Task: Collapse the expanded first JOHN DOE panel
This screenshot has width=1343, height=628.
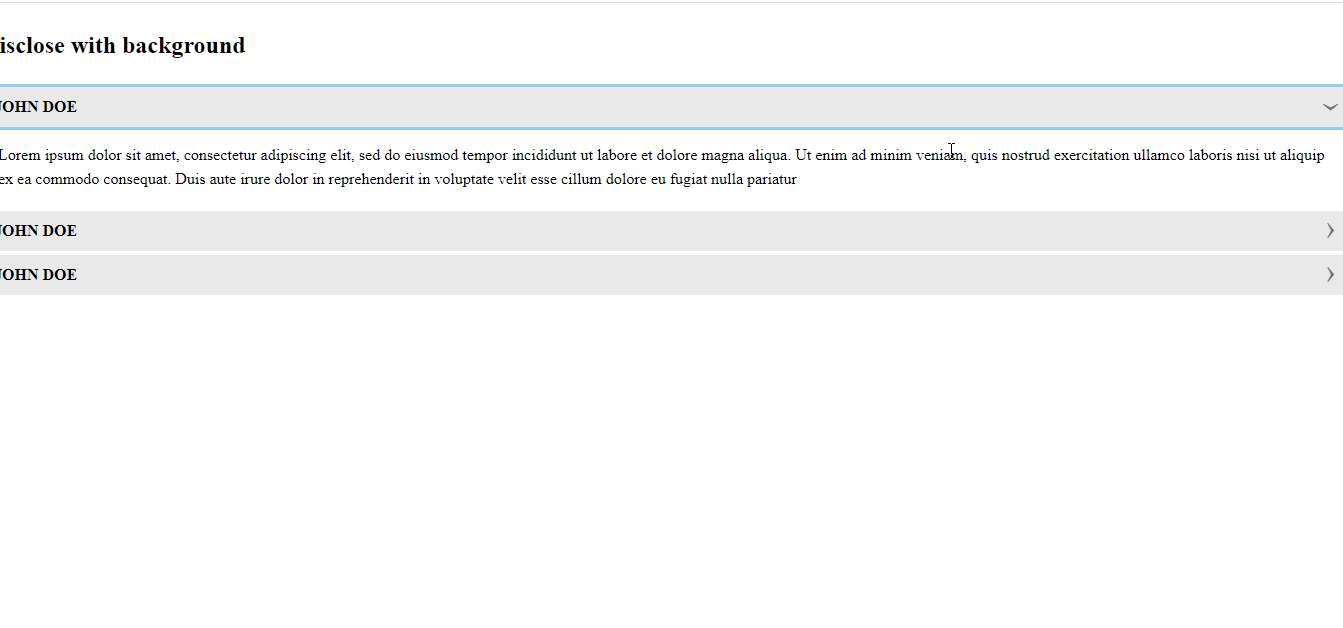Action: [671, 107]
